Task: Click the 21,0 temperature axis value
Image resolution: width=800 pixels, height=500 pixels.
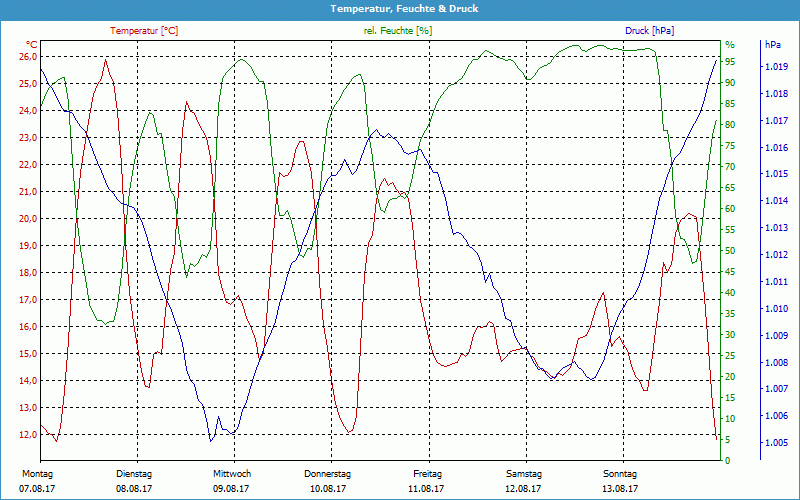Action: click(28, 192)
